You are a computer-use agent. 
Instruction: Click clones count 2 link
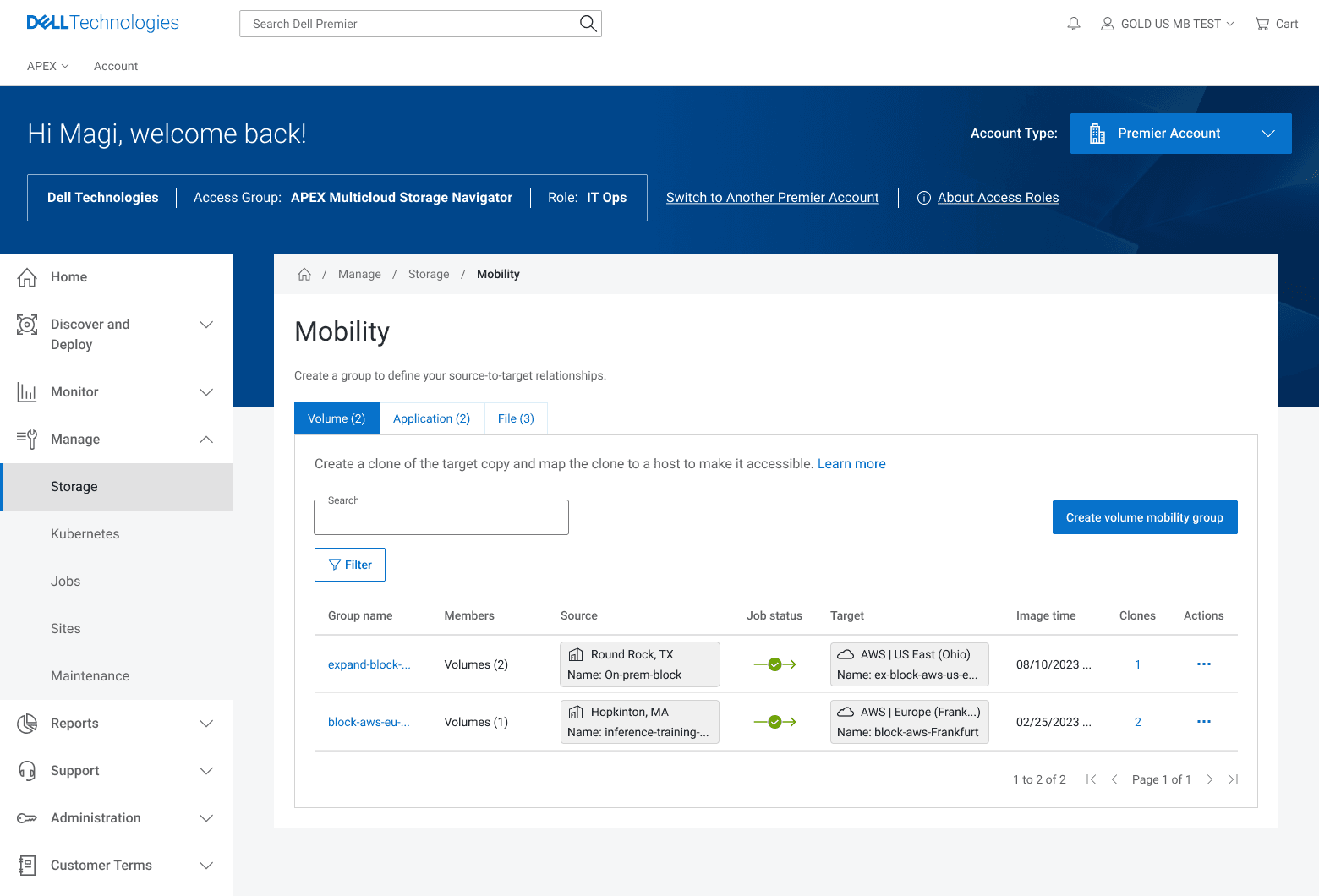pyautogui.click(x=1138, y=722)
